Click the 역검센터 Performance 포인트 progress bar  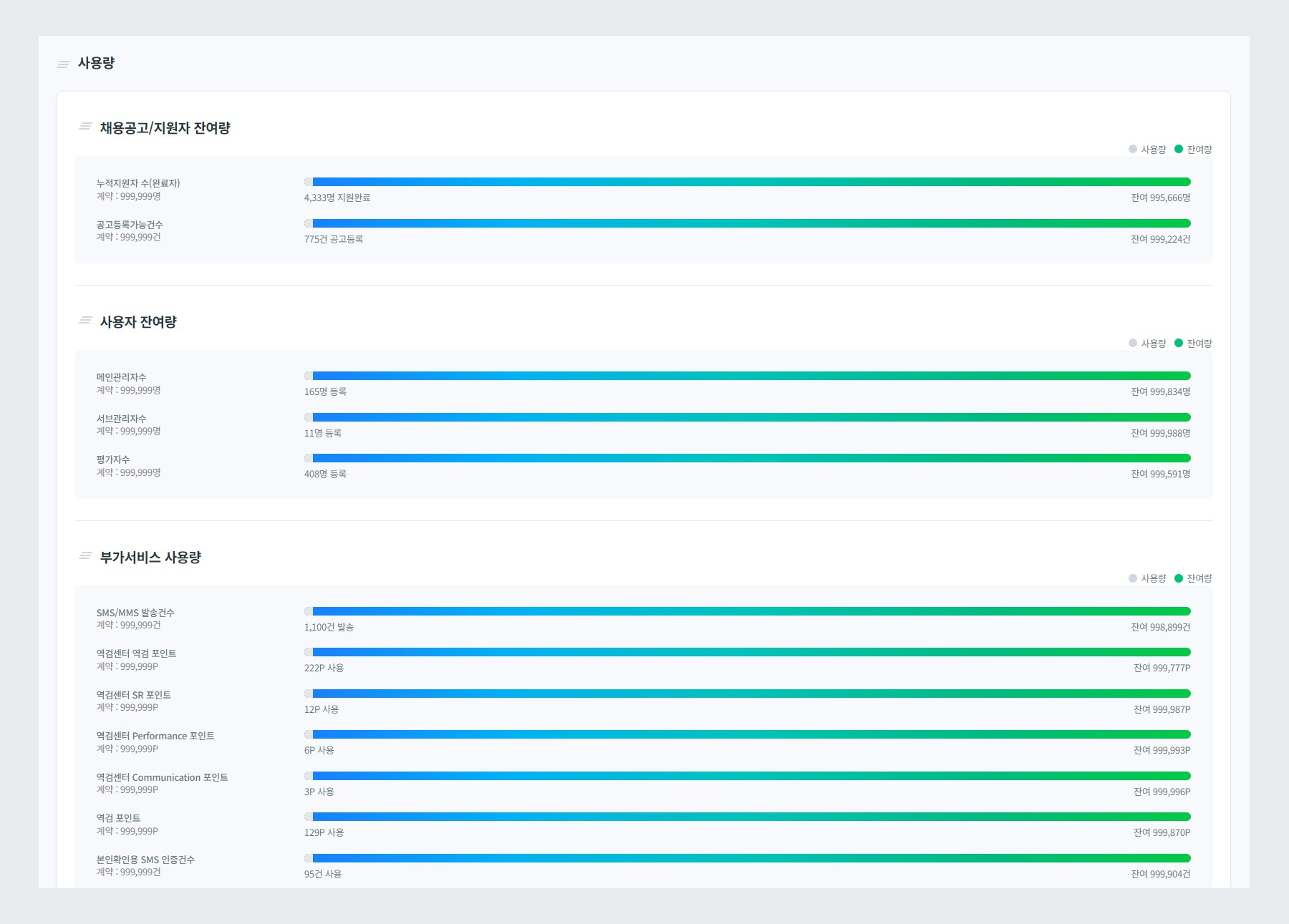click(748, 734)
